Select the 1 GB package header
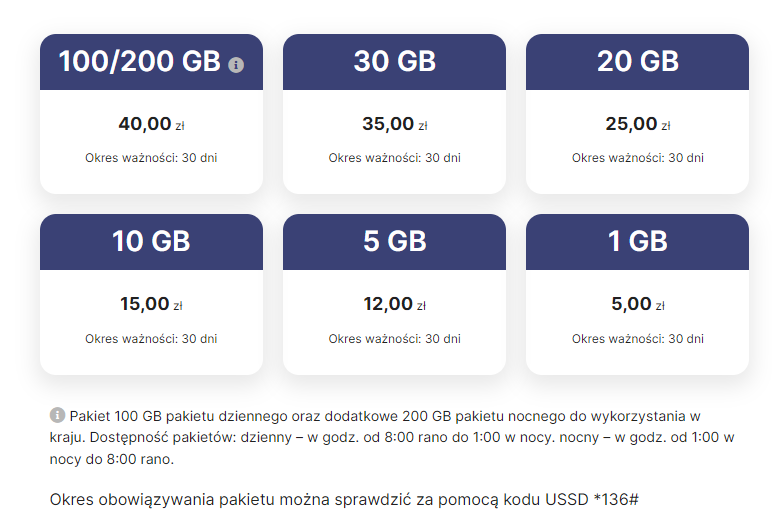Viewport: 772px width, 524px height. [638, 242]
